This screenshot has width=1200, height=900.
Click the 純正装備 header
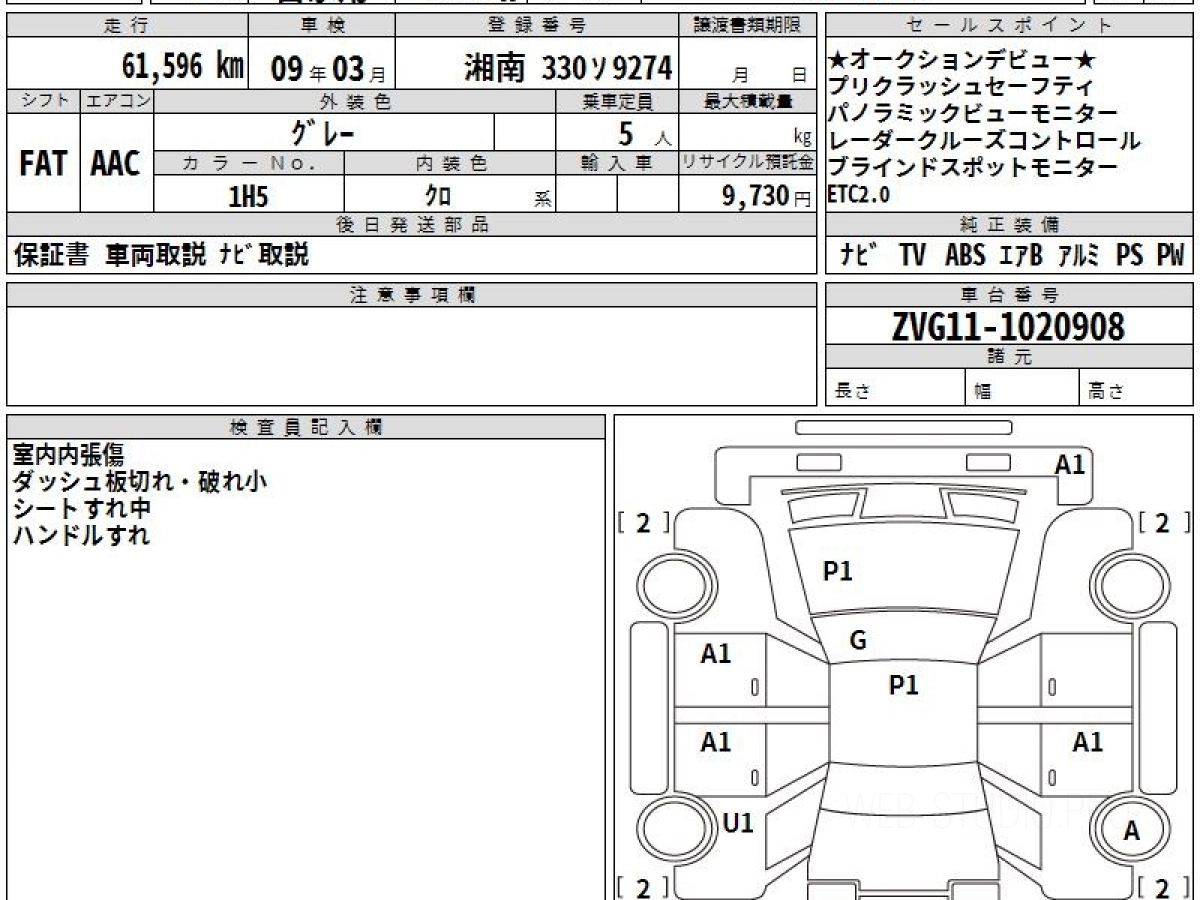coord(1009,225)
